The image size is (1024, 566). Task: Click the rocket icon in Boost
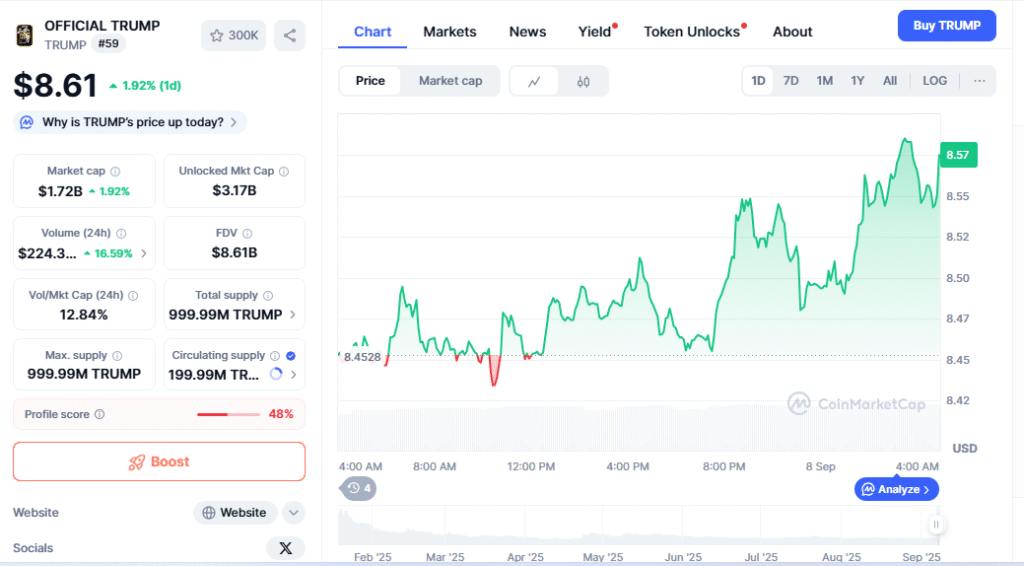tap(136, 462)
